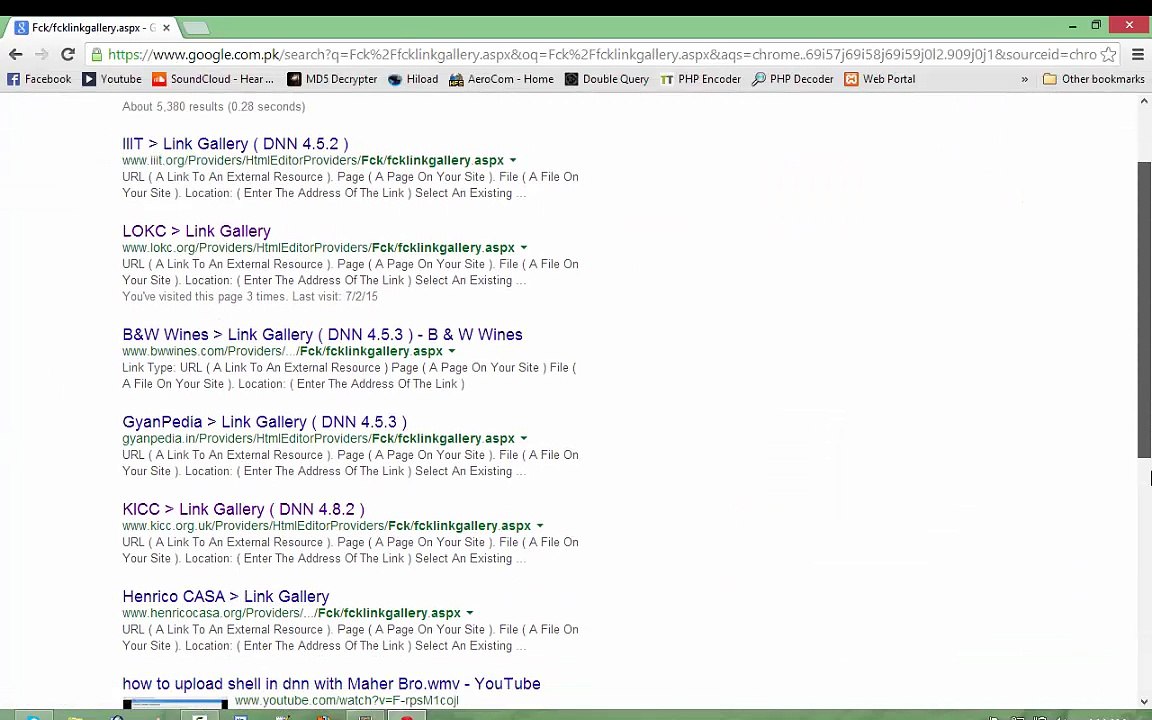Screen dimensions: 1152x720
Task: Close the Fck/fcklinkgallery.aspx tab
Action: pyautogui.click(x=166, y=28)
